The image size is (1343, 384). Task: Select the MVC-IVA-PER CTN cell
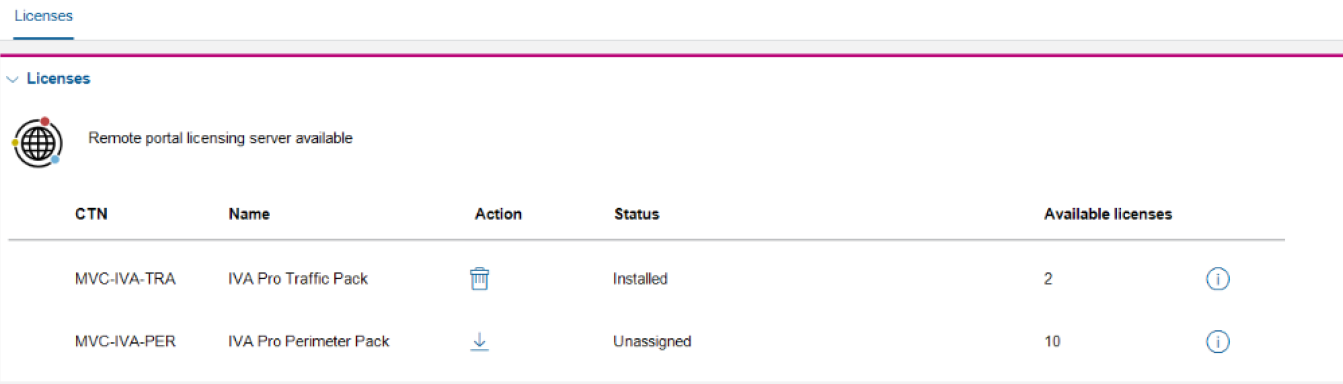125,341
